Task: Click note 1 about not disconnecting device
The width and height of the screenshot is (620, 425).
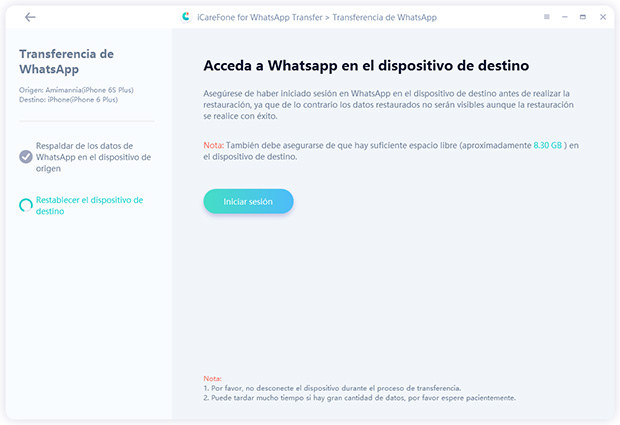Action: coord(332,388)
